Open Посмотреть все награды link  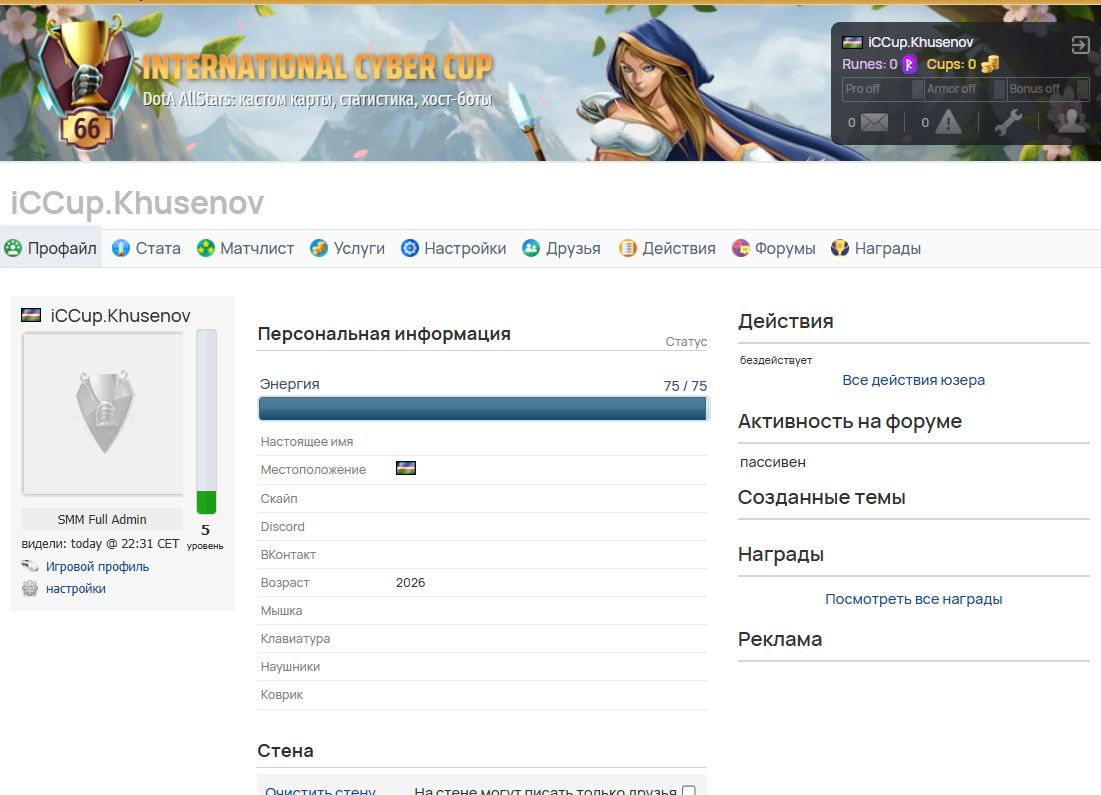(914, 599)
